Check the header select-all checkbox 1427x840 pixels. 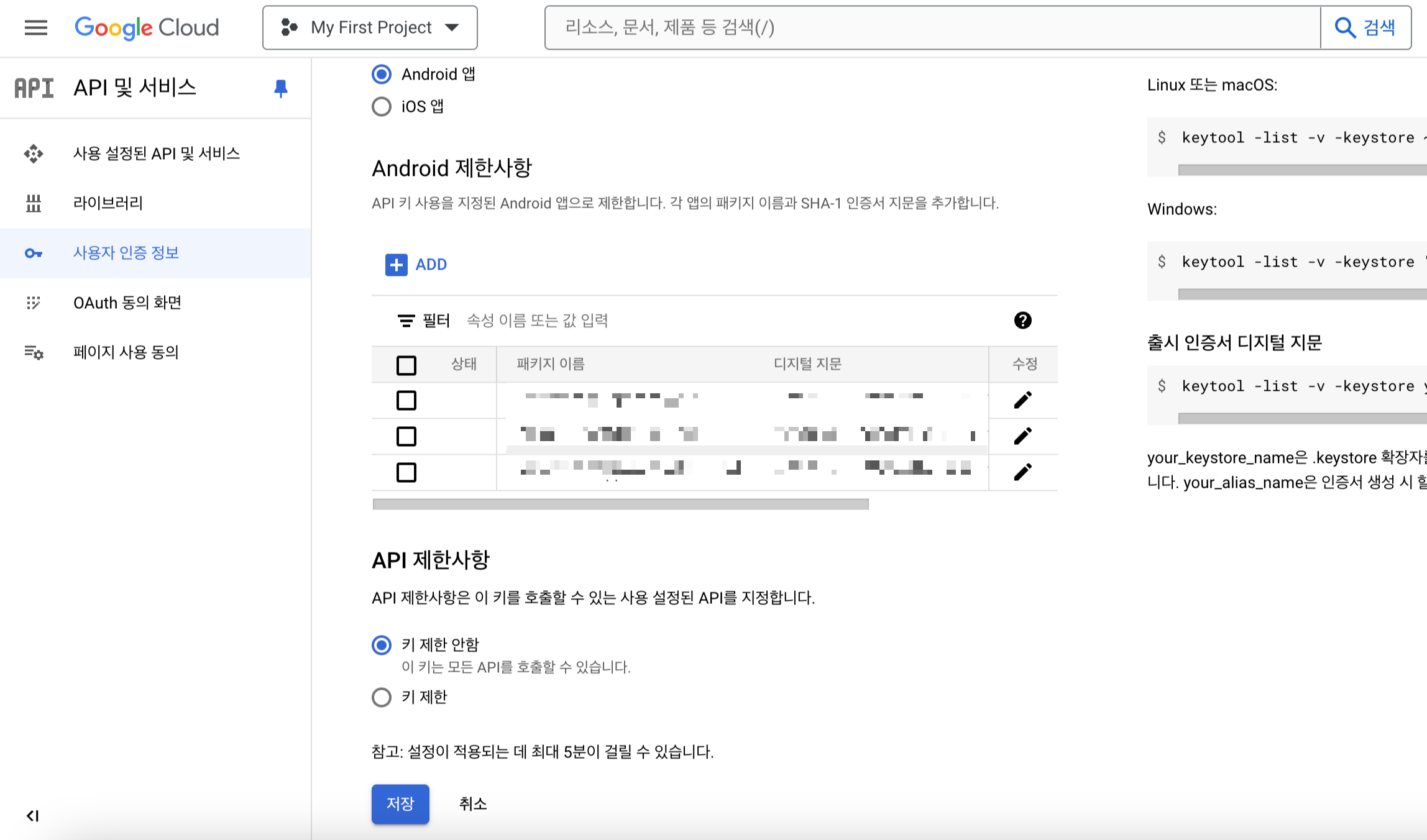406,365
